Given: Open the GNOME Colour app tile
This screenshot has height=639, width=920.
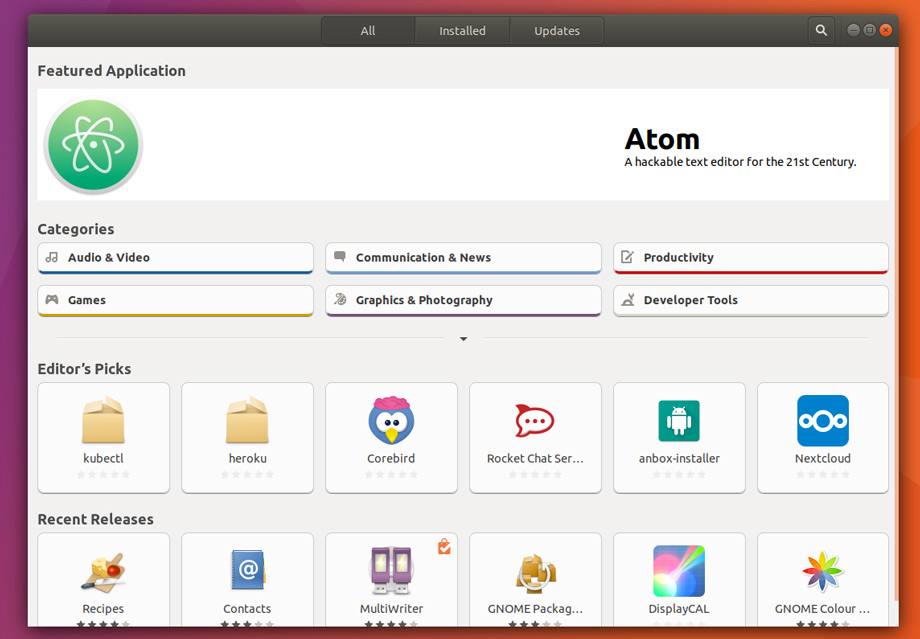Looking at the screenshot, I should click(x=823, y=580).
